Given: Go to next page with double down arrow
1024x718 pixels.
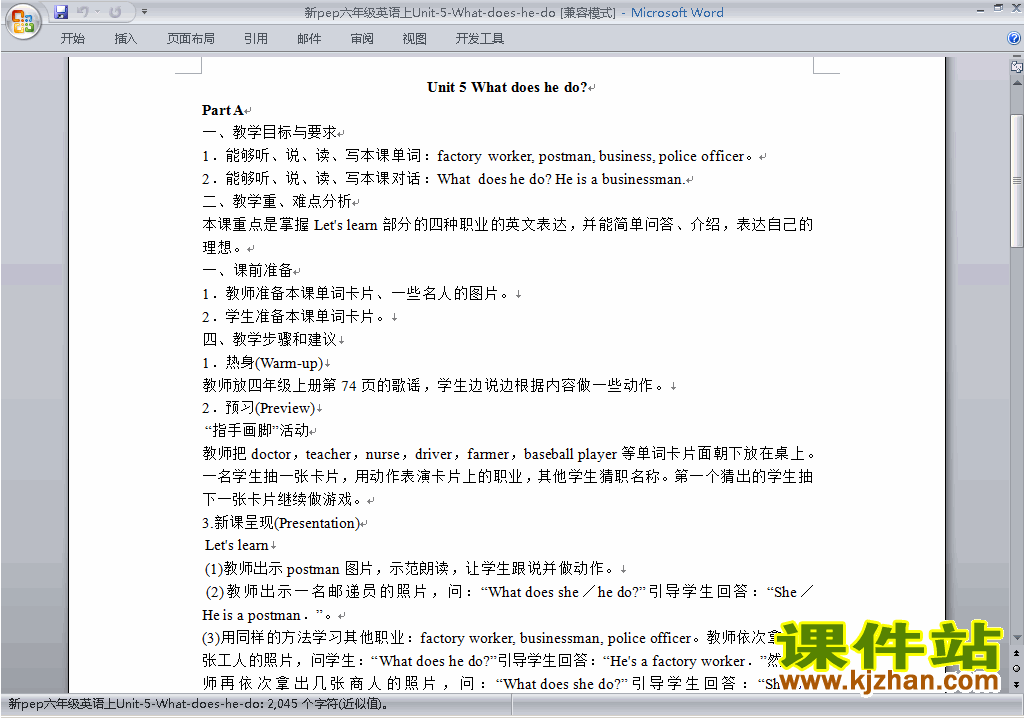Looking at the screenshot, I should click(1017, 684).
